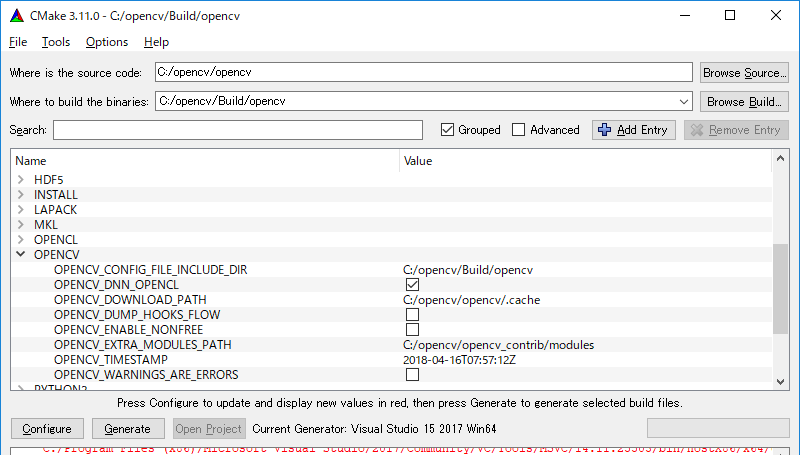Click the Open Project button

[209, 429]
